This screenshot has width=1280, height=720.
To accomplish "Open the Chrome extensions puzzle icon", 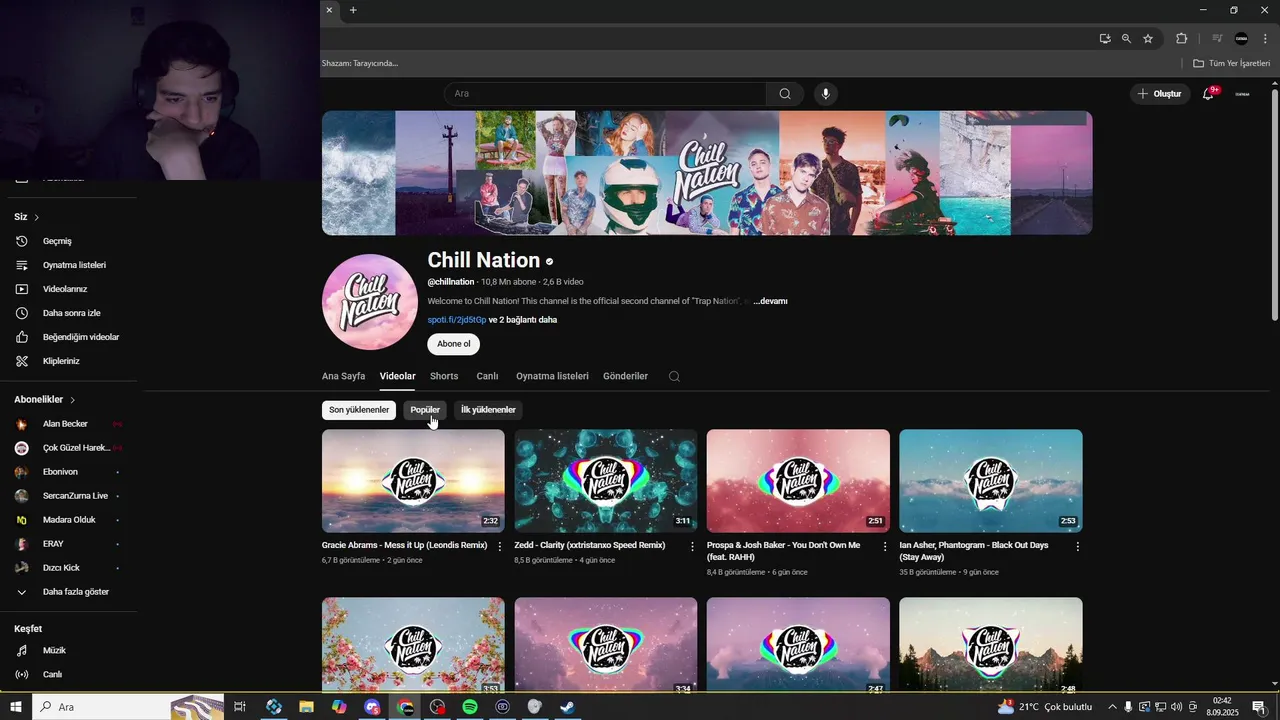I will 1181,38.
